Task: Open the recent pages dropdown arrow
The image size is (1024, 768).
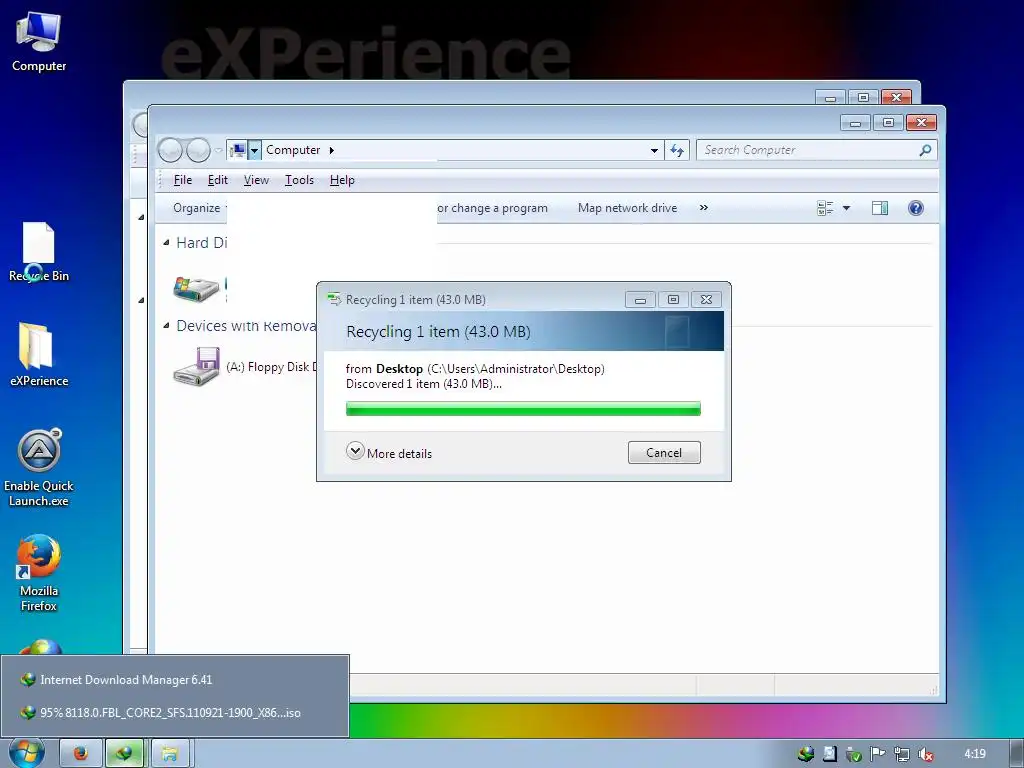Action: pyautogui.click(x=218, y=151)
